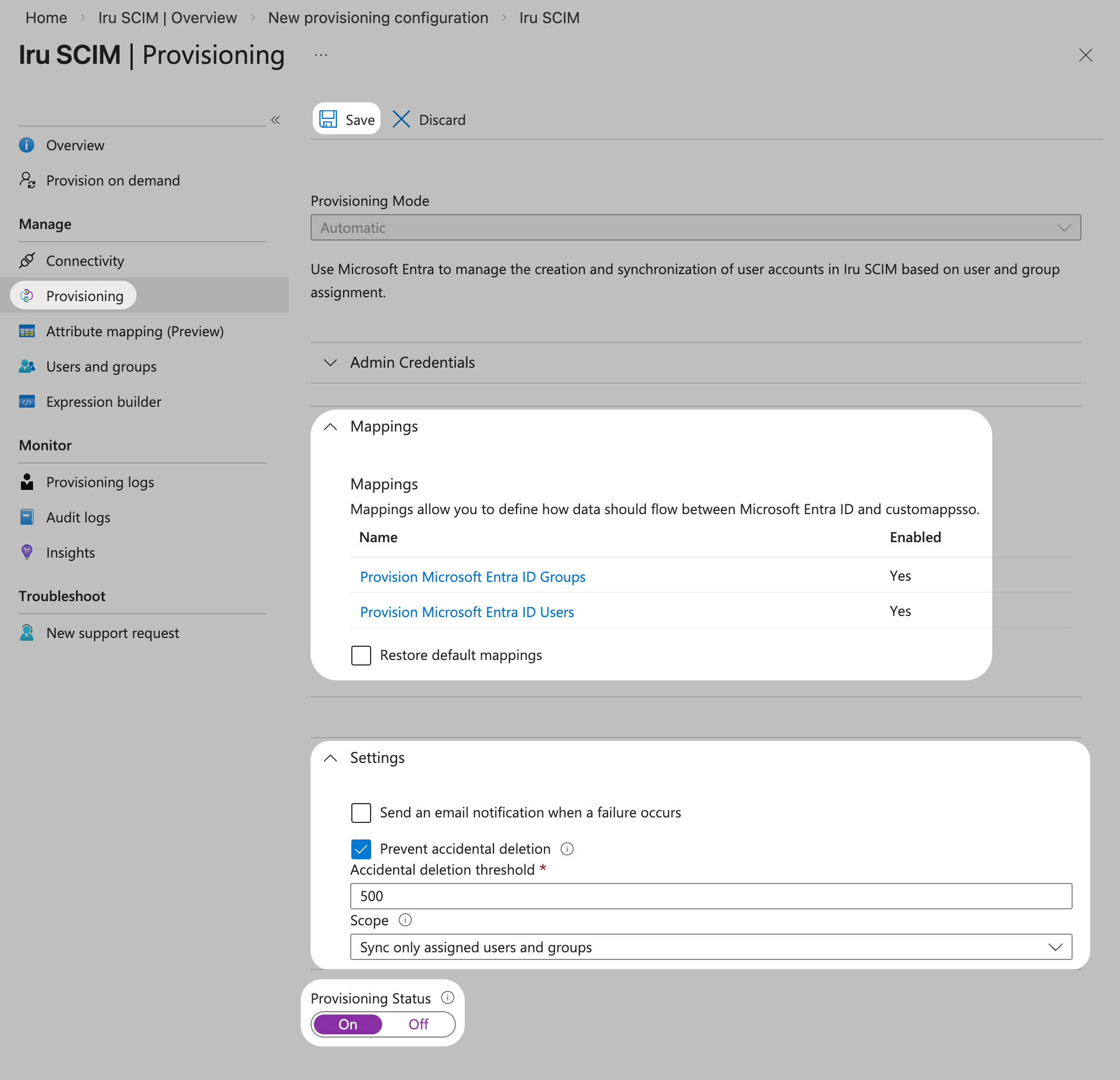Click the Save floppy disk icon

[x=328, y=119]
